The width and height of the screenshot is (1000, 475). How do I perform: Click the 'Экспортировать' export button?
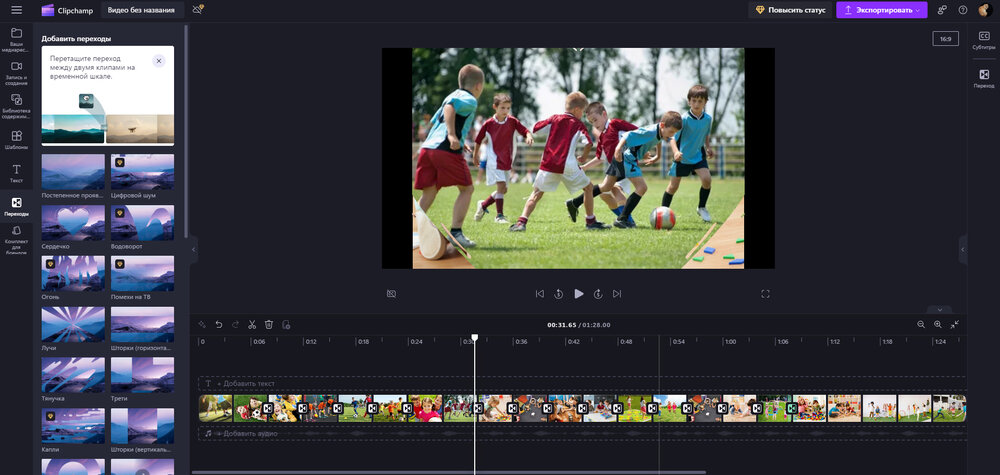(882, 10)
